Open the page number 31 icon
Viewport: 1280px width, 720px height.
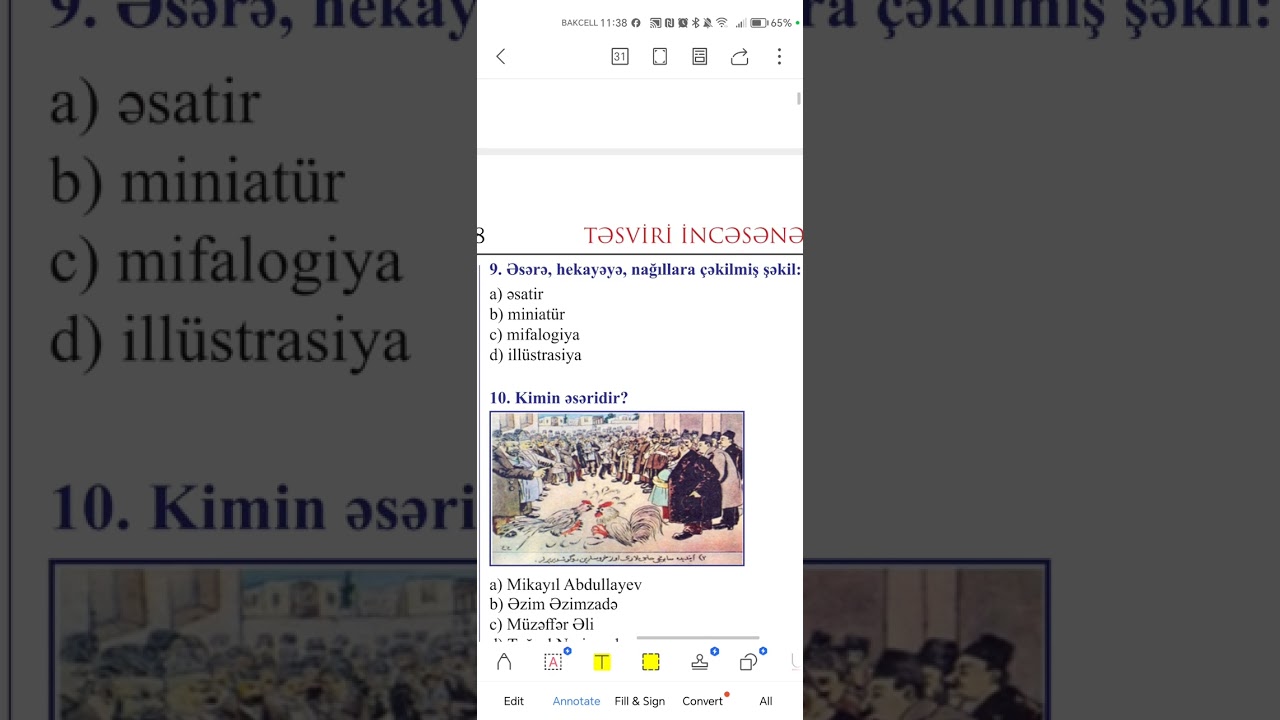620,57
